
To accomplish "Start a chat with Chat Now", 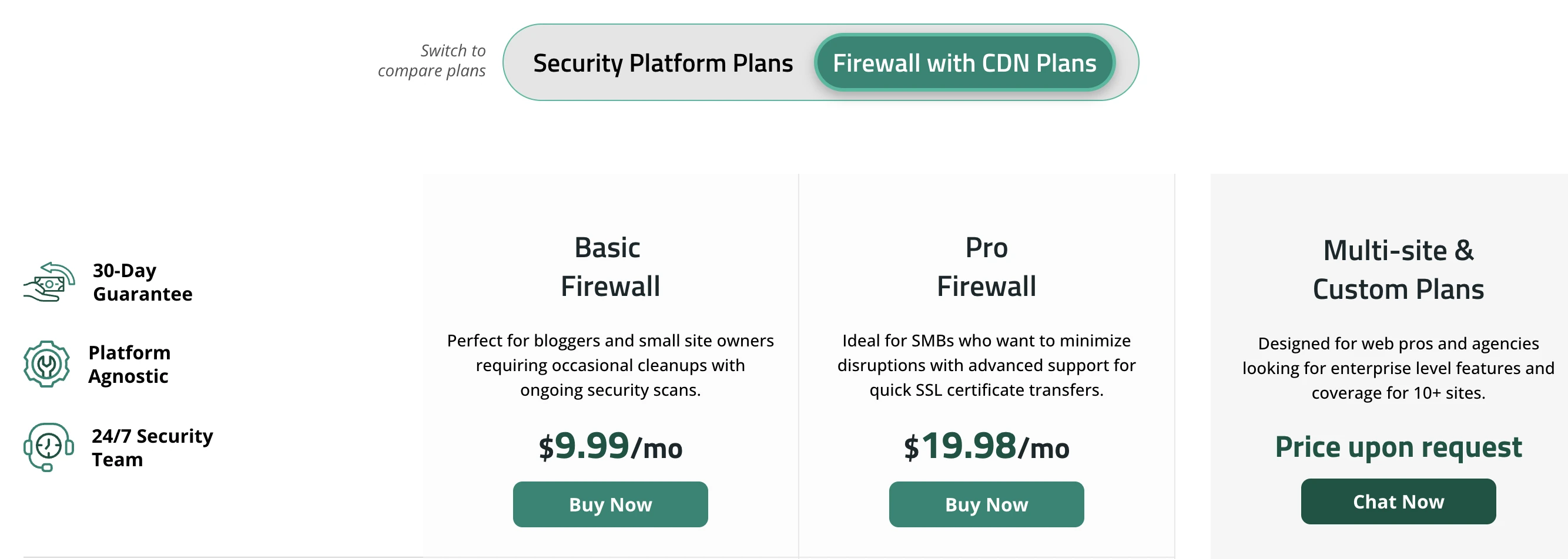I will pyautogui.click(x=1398, y=501).
